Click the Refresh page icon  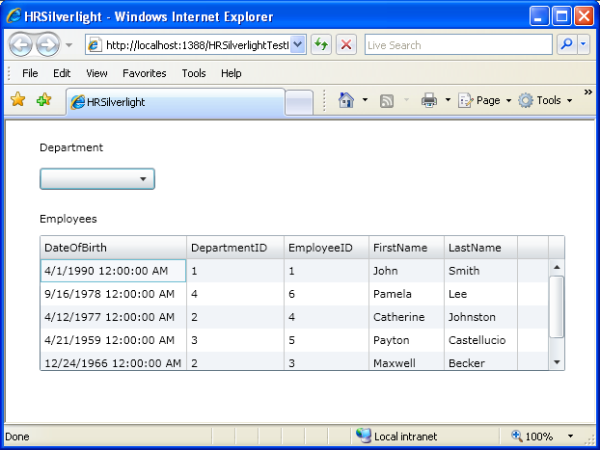[321, 45]
